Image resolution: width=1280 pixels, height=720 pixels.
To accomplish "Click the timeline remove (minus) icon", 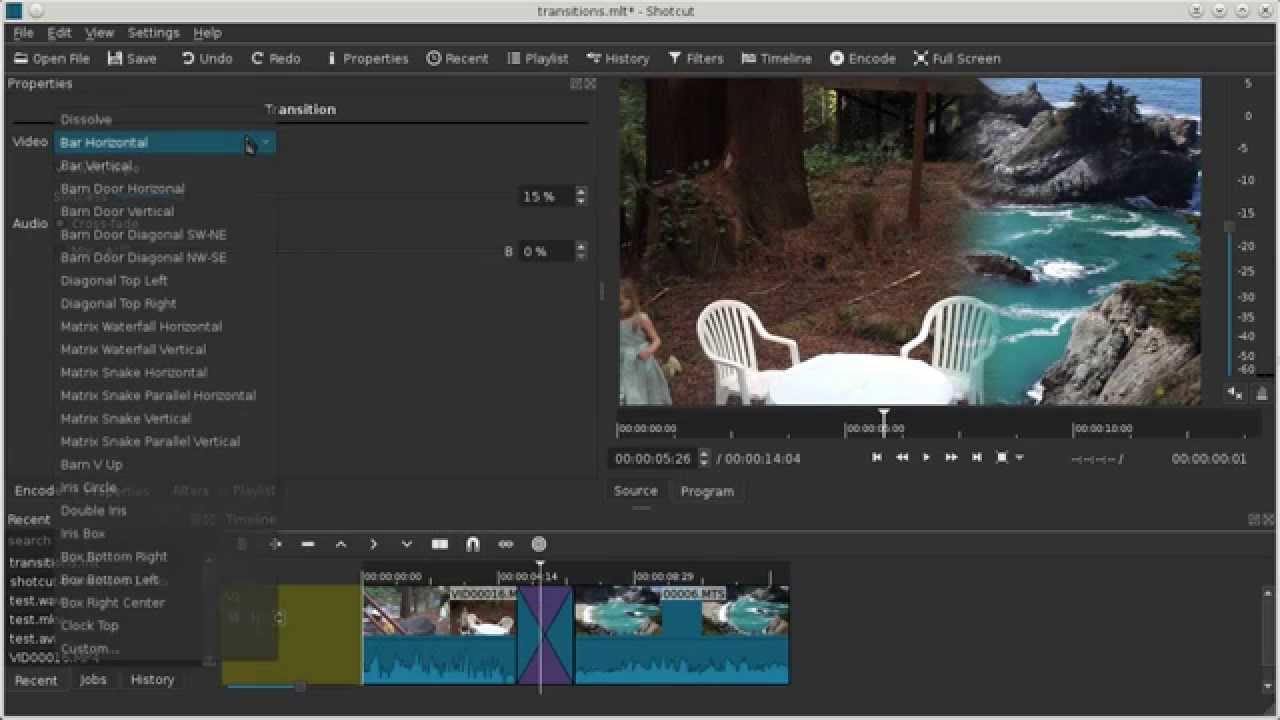I will point(308,544).
